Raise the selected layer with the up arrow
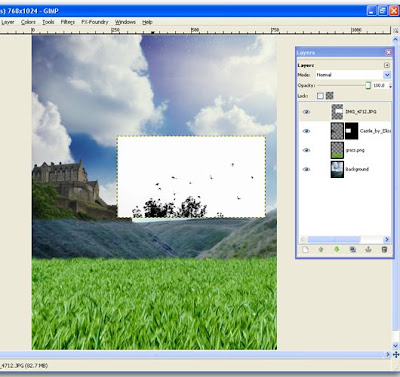 click(x=321, y=249)
